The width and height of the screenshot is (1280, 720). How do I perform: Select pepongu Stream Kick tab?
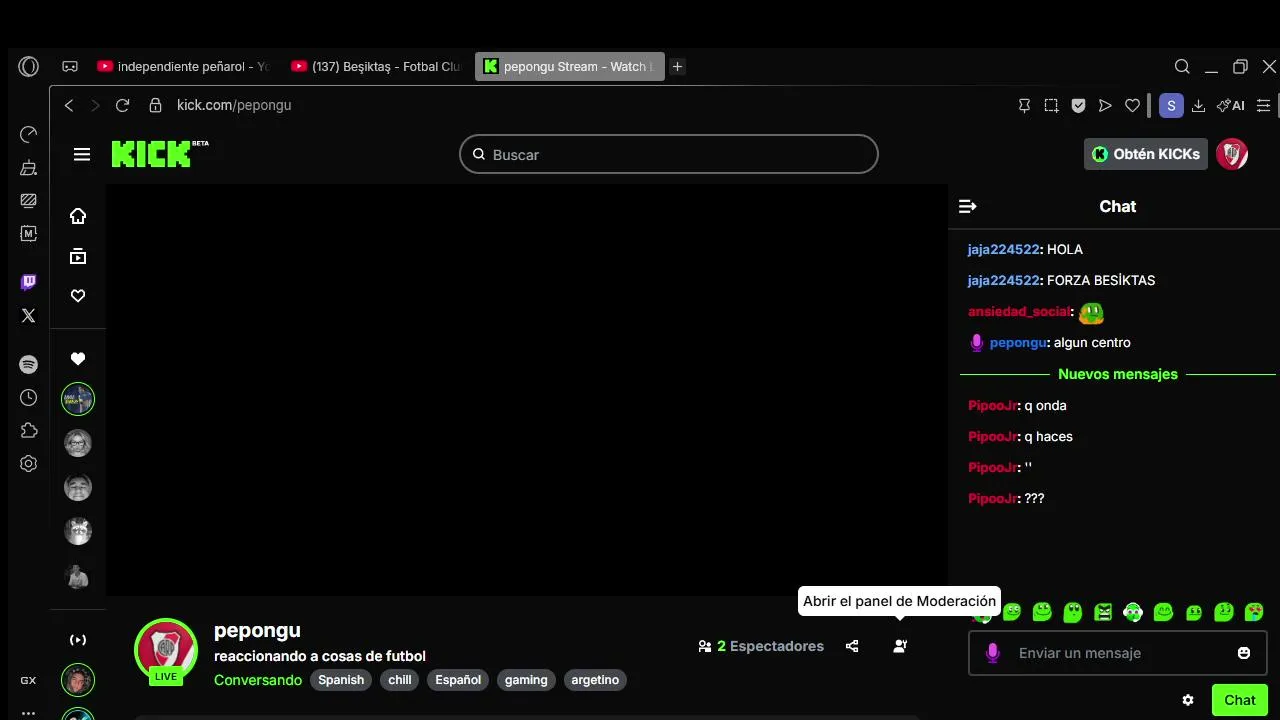(x=570, y=67)
